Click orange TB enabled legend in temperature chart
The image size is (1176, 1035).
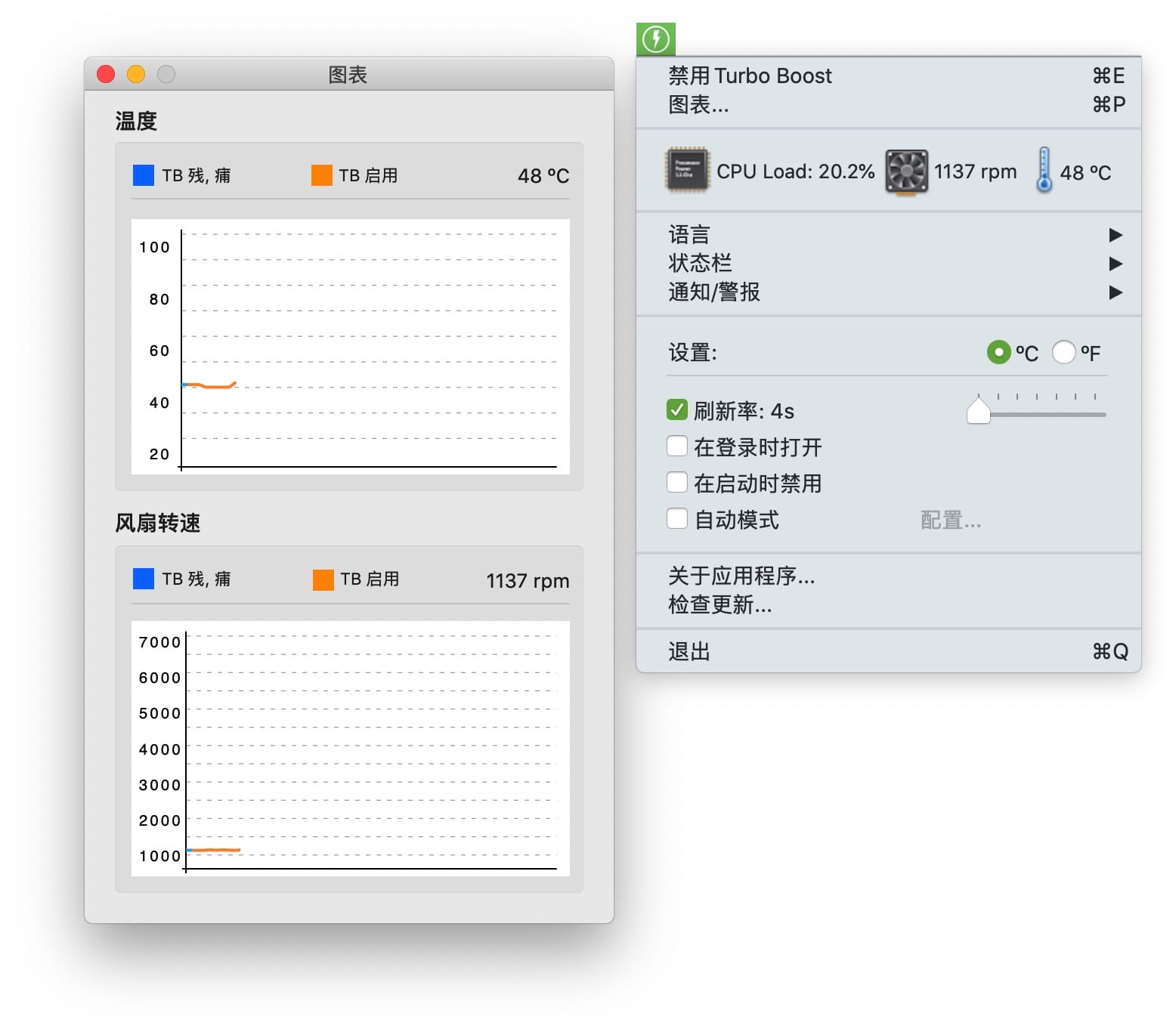point(322,175)
